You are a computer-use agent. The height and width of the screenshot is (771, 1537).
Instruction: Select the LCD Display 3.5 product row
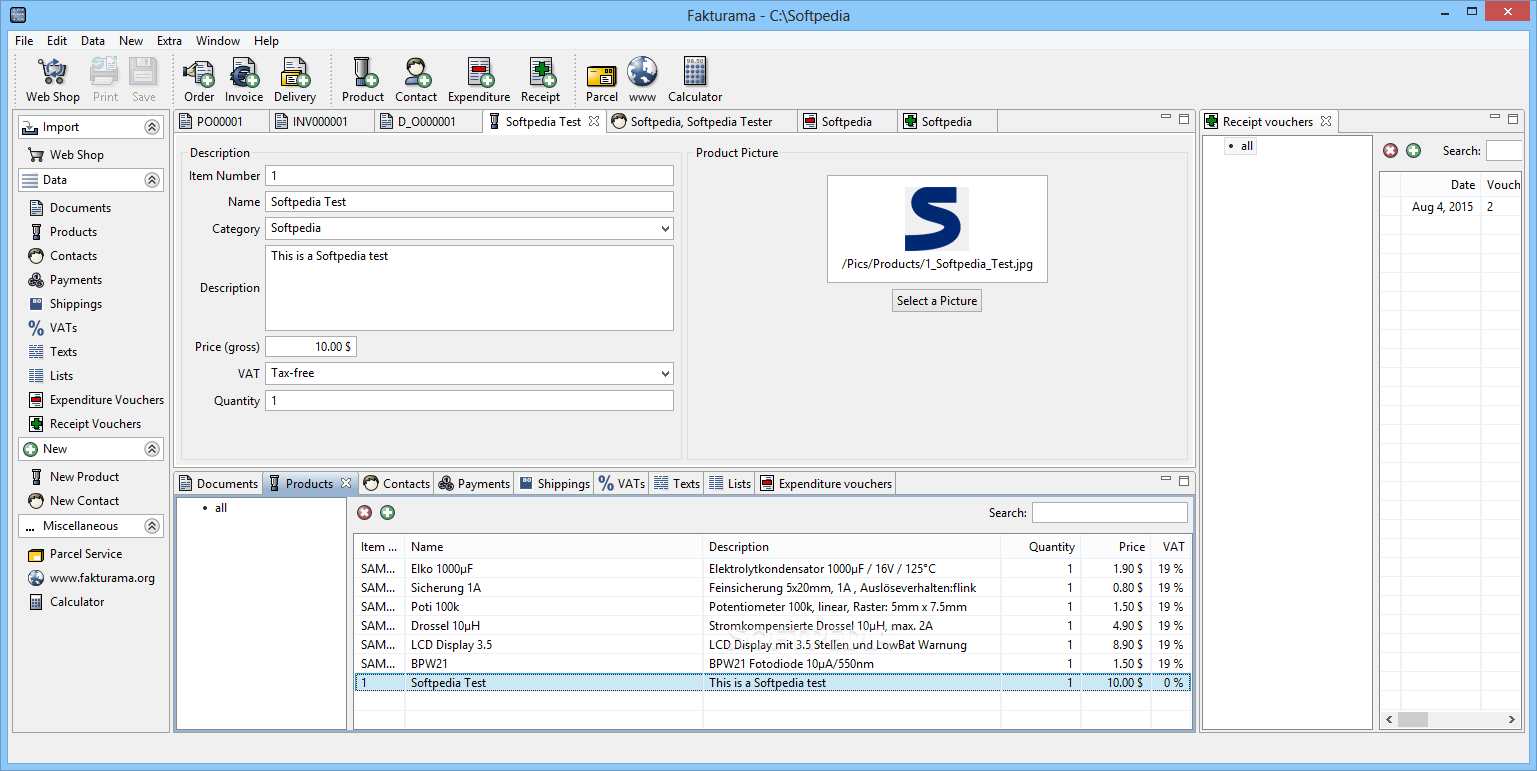coord(772,645)
